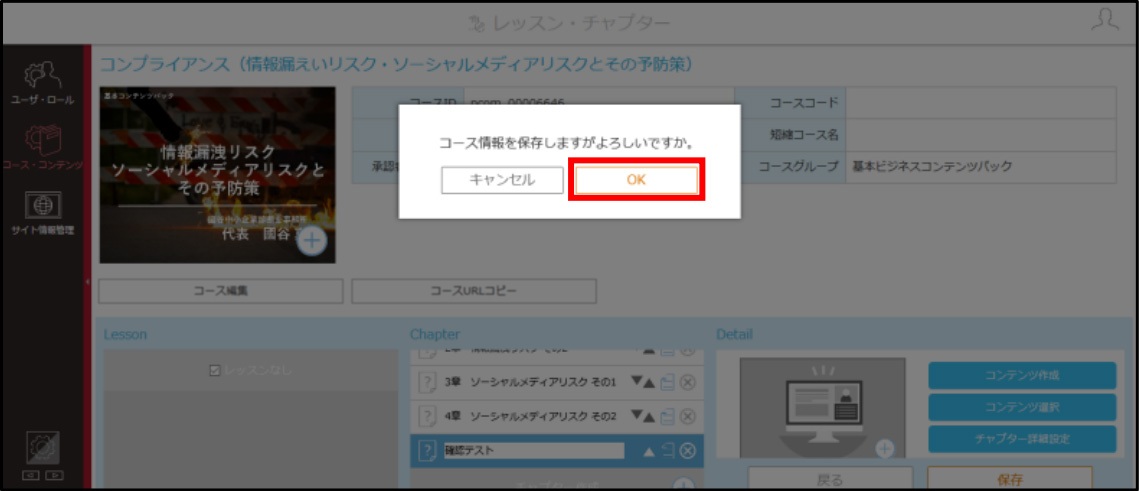The image size is (1139, 491).
Task: Delete the 4章 chapter with X icon
Action: point(687,416)
